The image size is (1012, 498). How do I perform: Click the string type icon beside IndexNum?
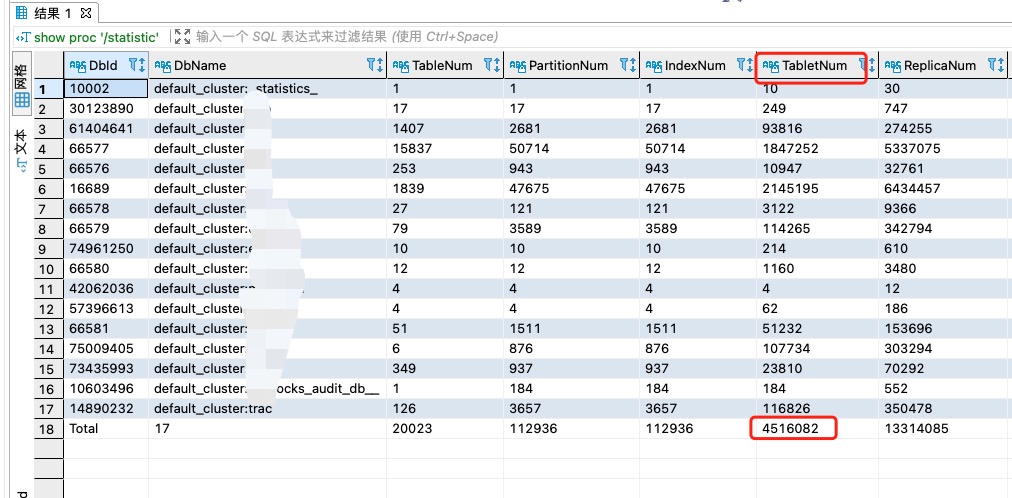(654, 66)
